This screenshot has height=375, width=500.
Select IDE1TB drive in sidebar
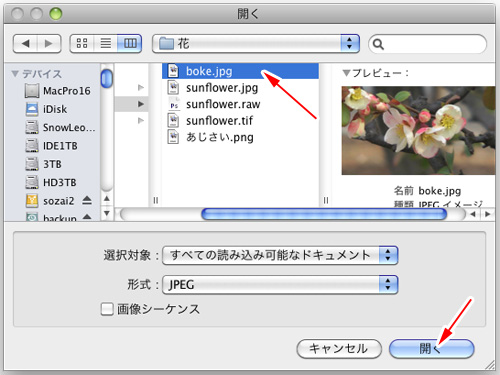(x=51, y=146)
